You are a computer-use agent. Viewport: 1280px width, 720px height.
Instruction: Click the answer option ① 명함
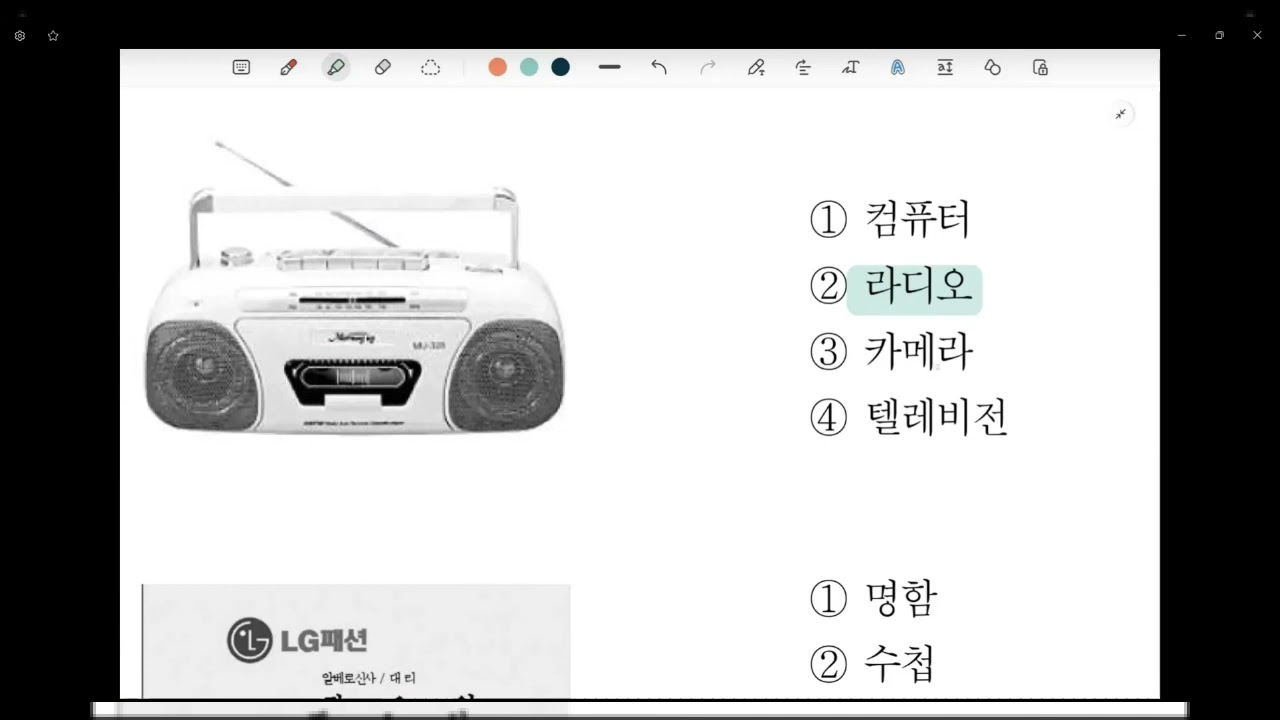click(872, 598)
